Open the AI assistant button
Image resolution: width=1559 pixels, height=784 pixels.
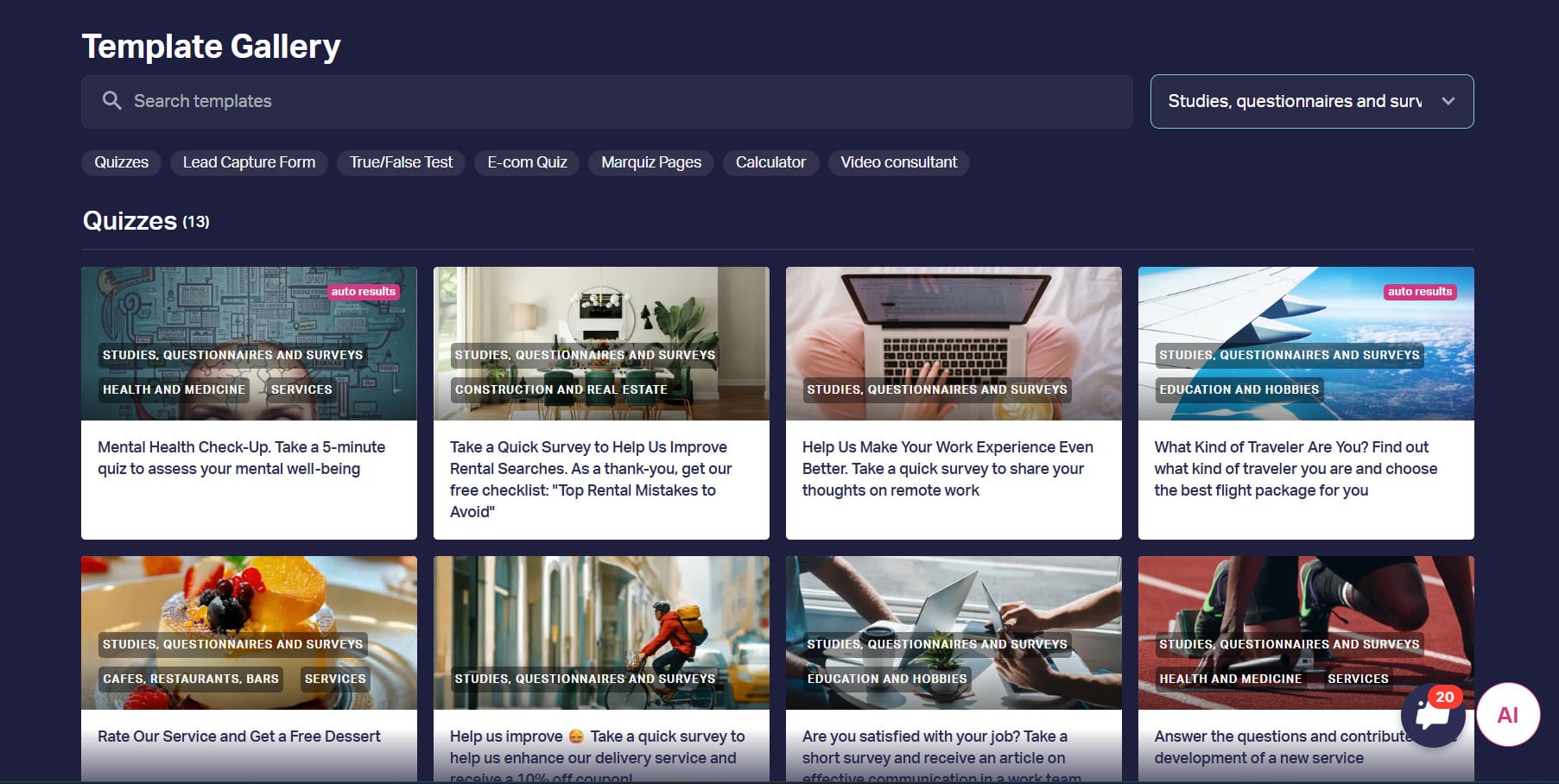coord(1508,715)
